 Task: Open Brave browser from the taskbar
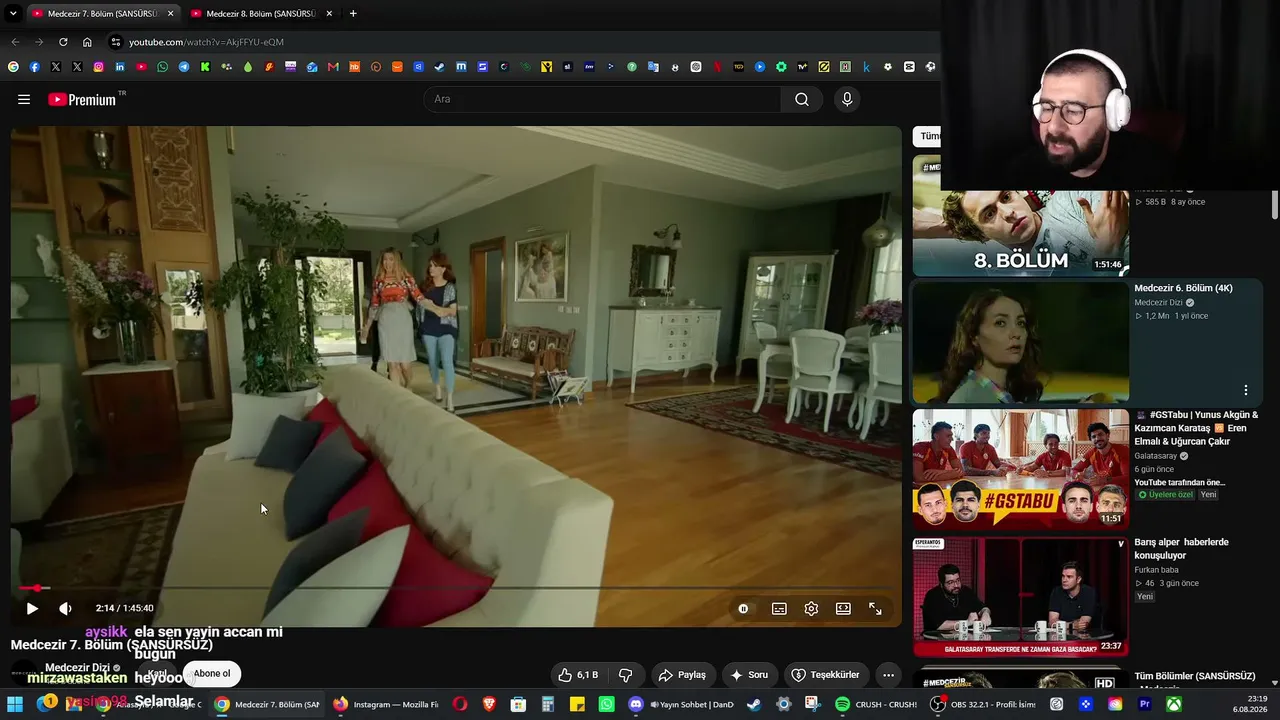(489, 704)
